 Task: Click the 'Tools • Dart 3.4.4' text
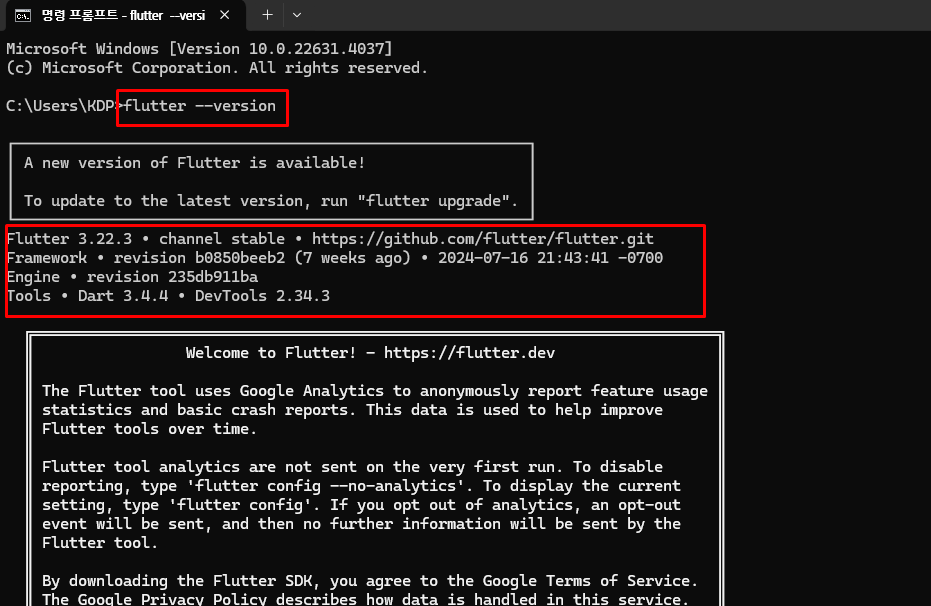pyautogui.click(x=87, y=296)
